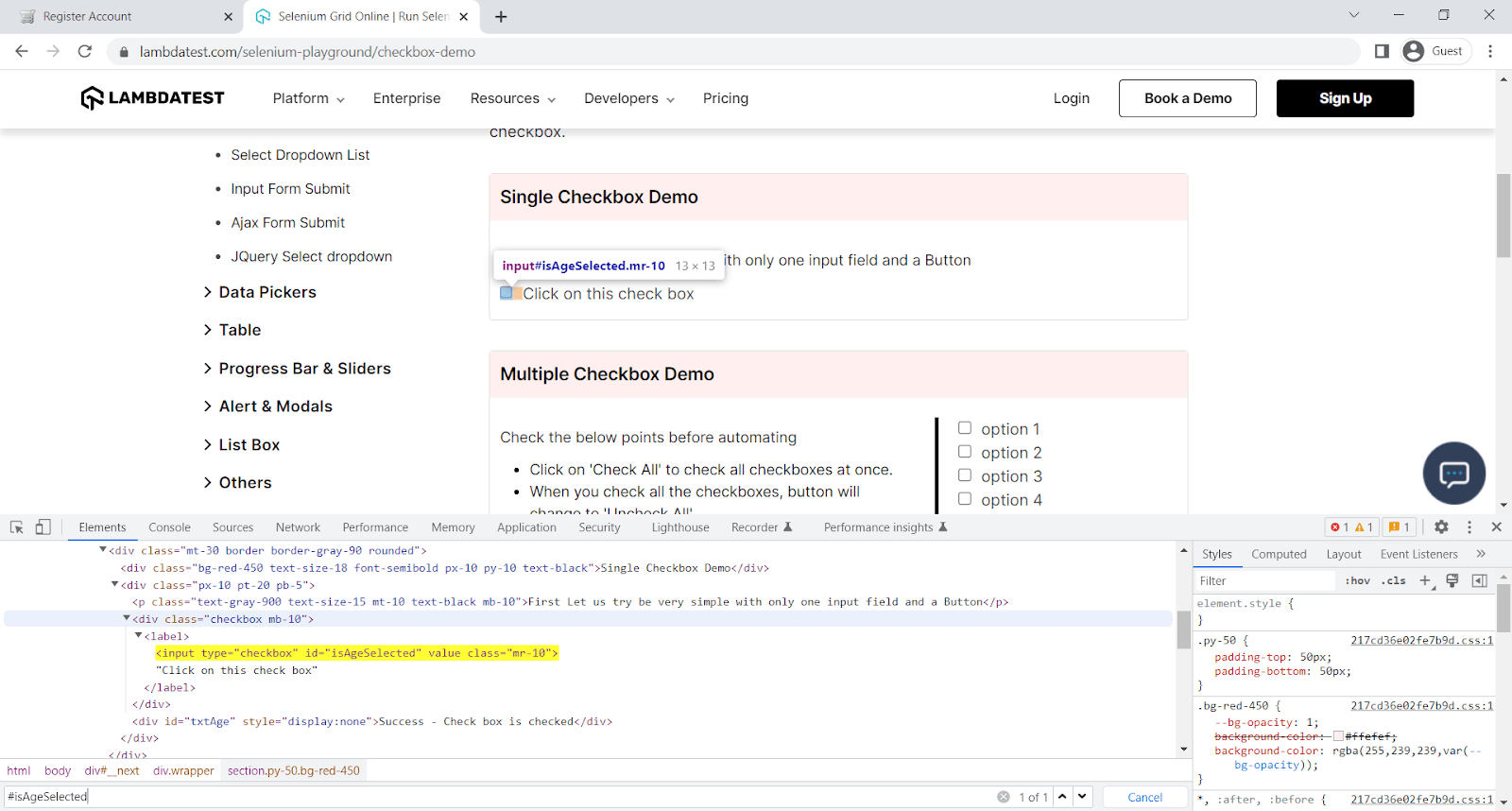Open the floating chat support icon
Screen dimensions: 1512x811
(x=1453, y=473)
